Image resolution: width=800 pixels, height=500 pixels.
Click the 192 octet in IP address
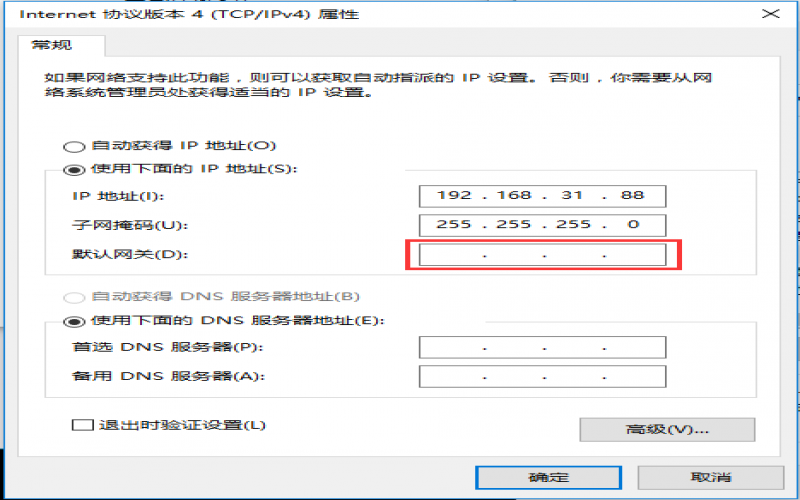tap(454, 195)
